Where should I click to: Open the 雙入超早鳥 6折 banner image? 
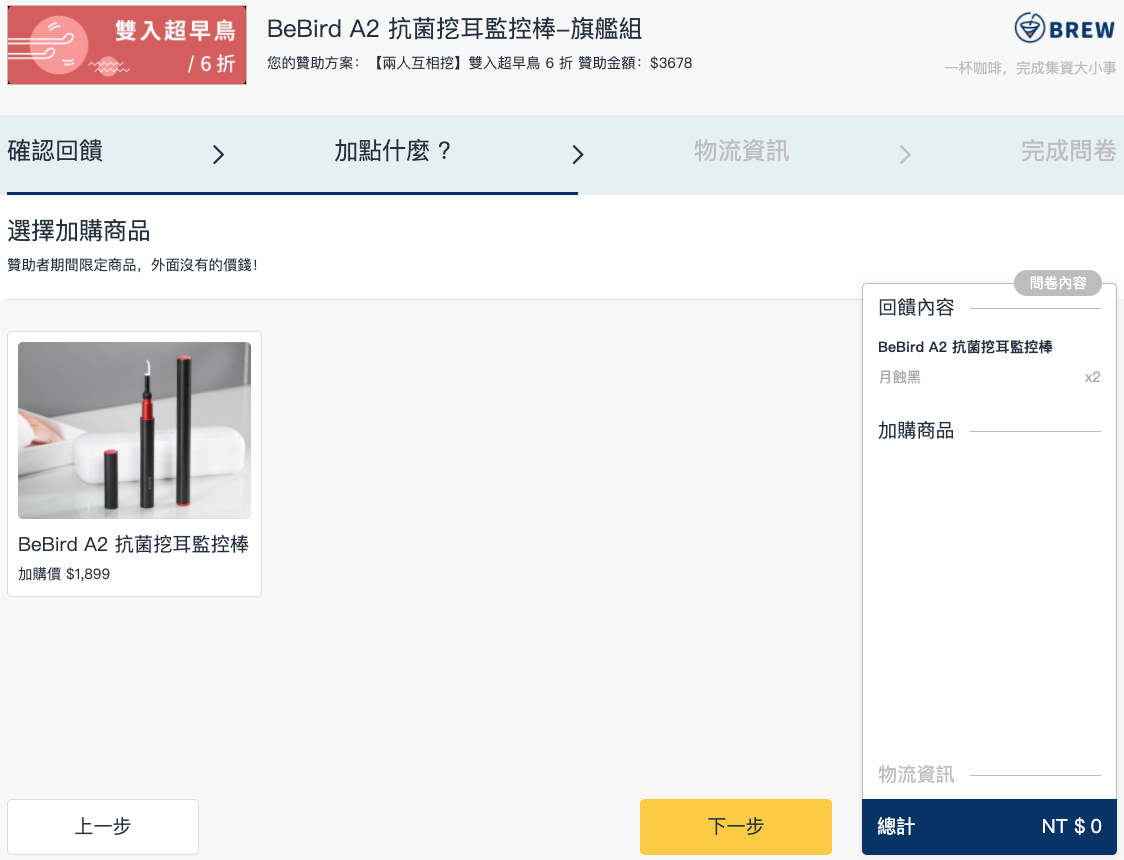[x=127, y=45]
